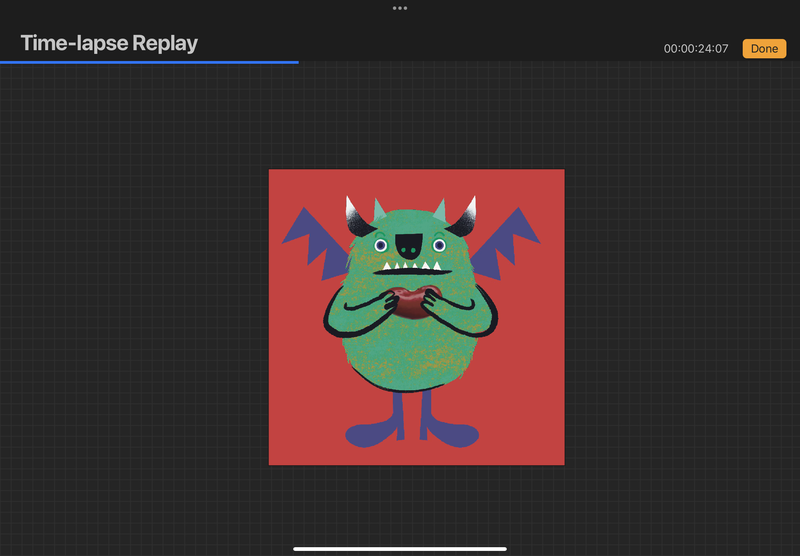Open the three-dot multitasking menu
Screen dimensions: 800x556
point(400,8)
